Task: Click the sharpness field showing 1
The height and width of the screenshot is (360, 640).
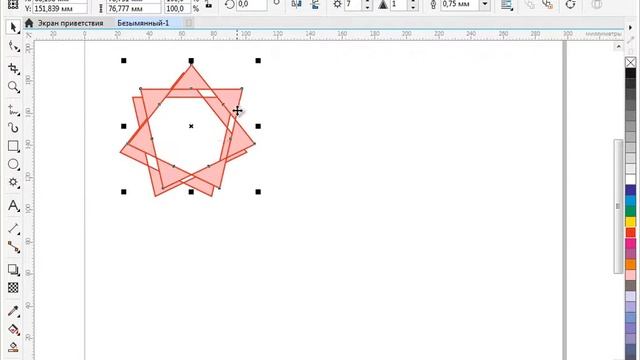Action: (399, 4)
